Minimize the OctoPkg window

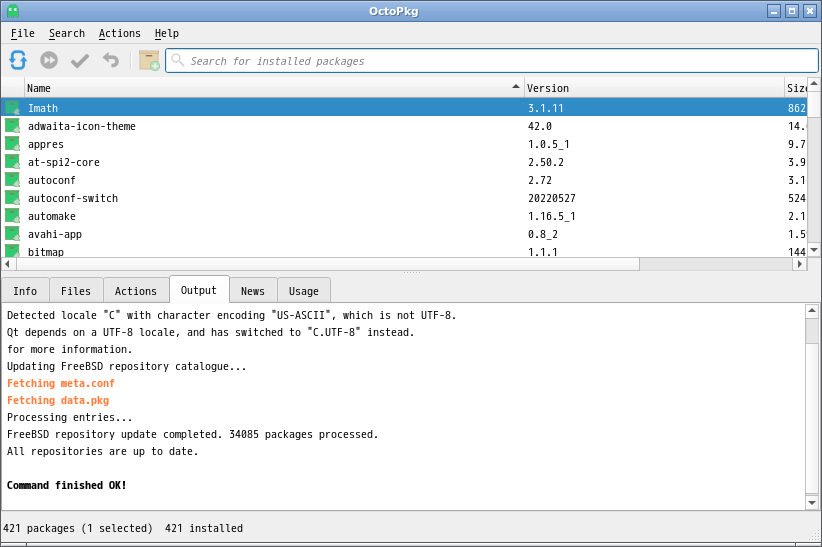[x=774, y=10]
